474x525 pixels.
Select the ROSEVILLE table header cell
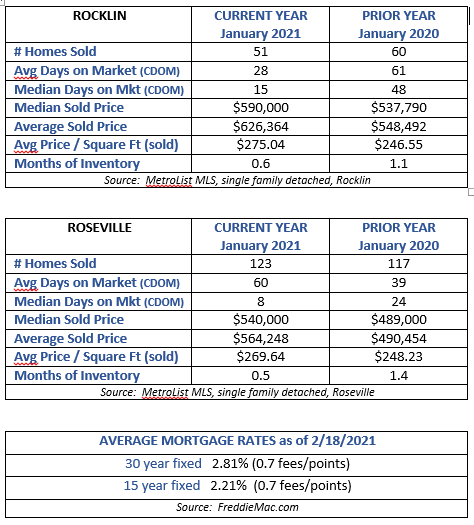coord(98,236)
